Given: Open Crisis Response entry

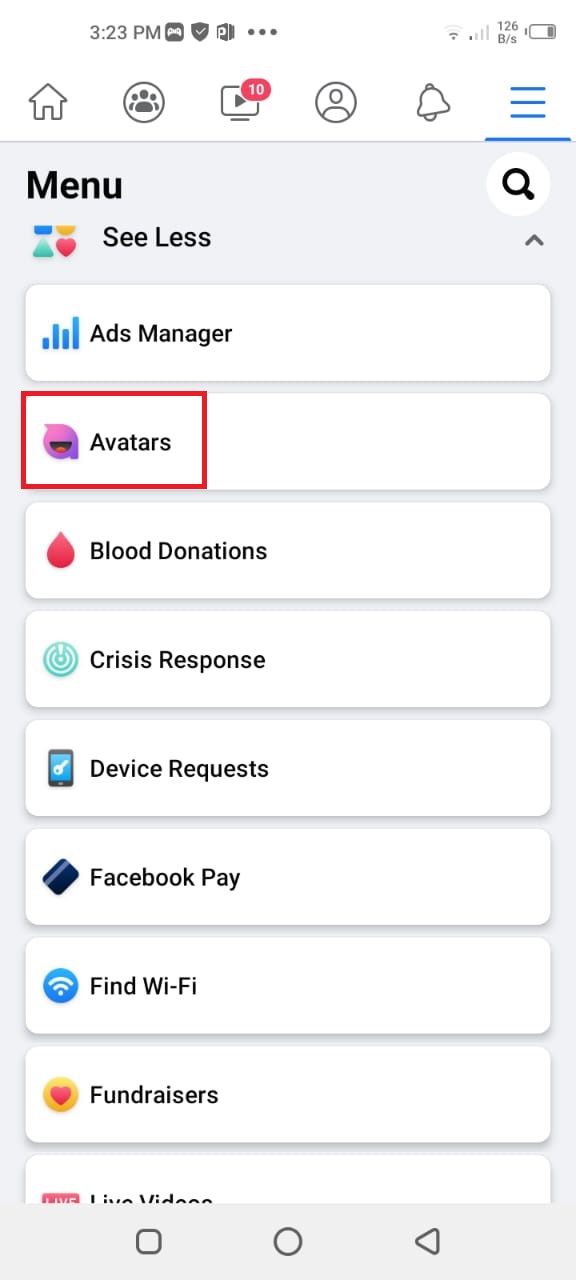Looking at the screenshot, I should [x=288, y=660].
